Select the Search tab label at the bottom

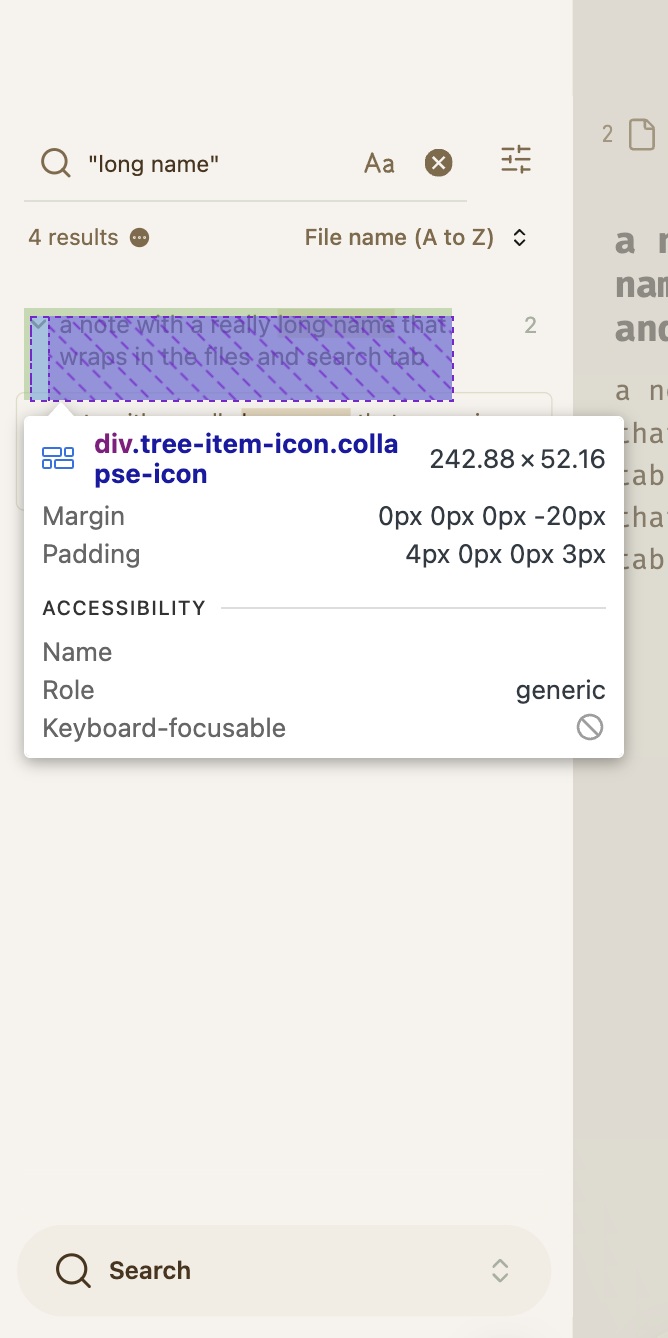pyautogui.click(x=150, y=1270)
